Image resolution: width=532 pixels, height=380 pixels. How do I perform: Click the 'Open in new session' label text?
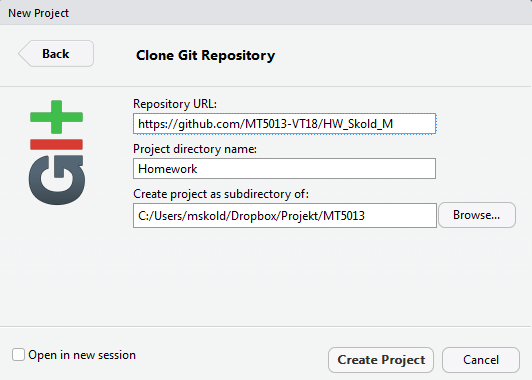(82, 355)
